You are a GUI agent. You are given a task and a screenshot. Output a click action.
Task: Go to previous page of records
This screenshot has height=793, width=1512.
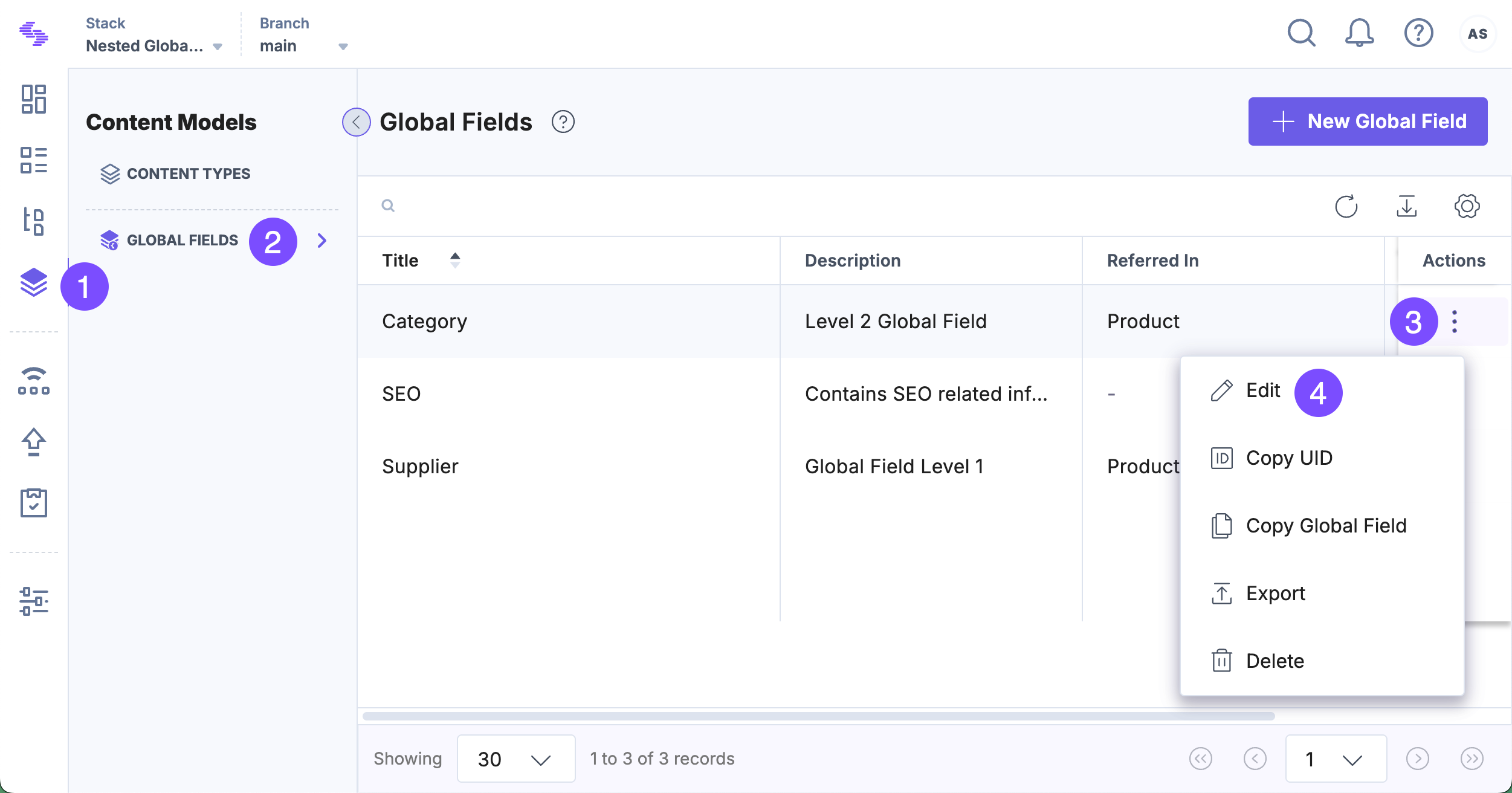pos(1255,759)
